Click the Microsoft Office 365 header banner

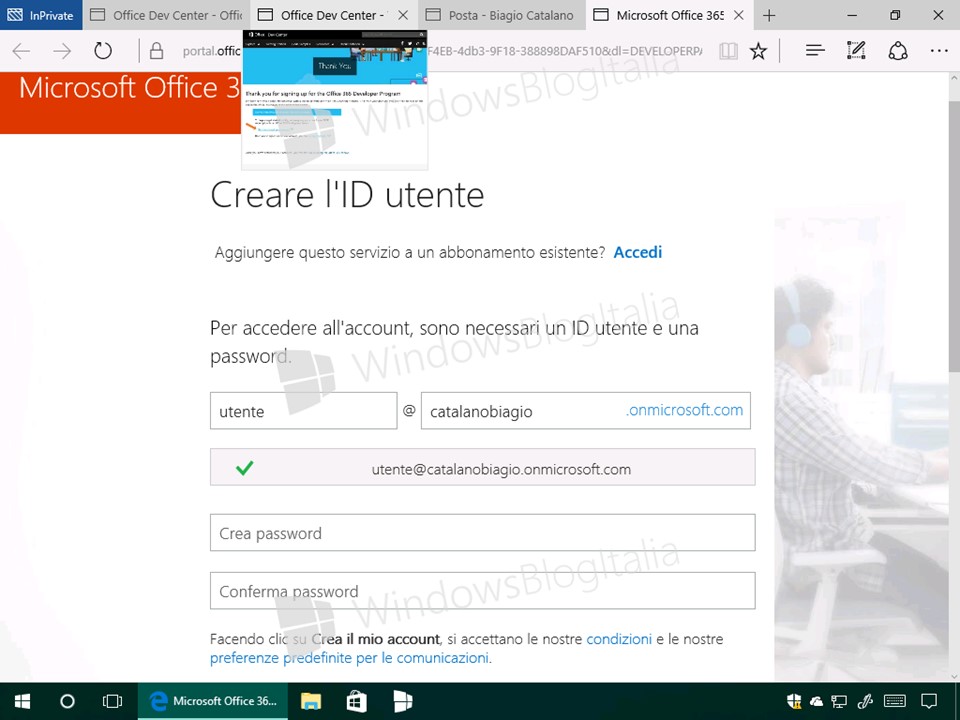click(x=121, y=102)
